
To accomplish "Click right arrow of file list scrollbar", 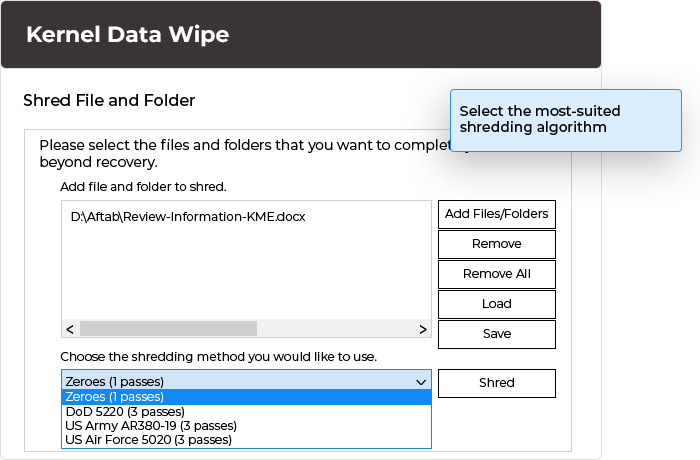I will point(423,329).
